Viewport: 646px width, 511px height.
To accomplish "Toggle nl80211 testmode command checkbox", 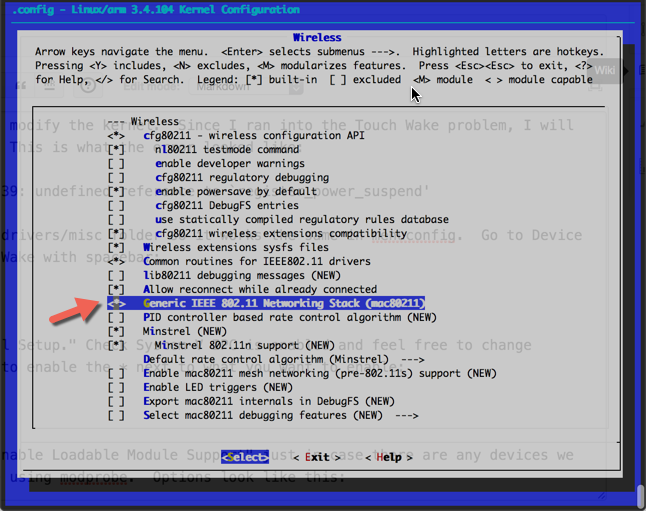I will click(116, 150).
